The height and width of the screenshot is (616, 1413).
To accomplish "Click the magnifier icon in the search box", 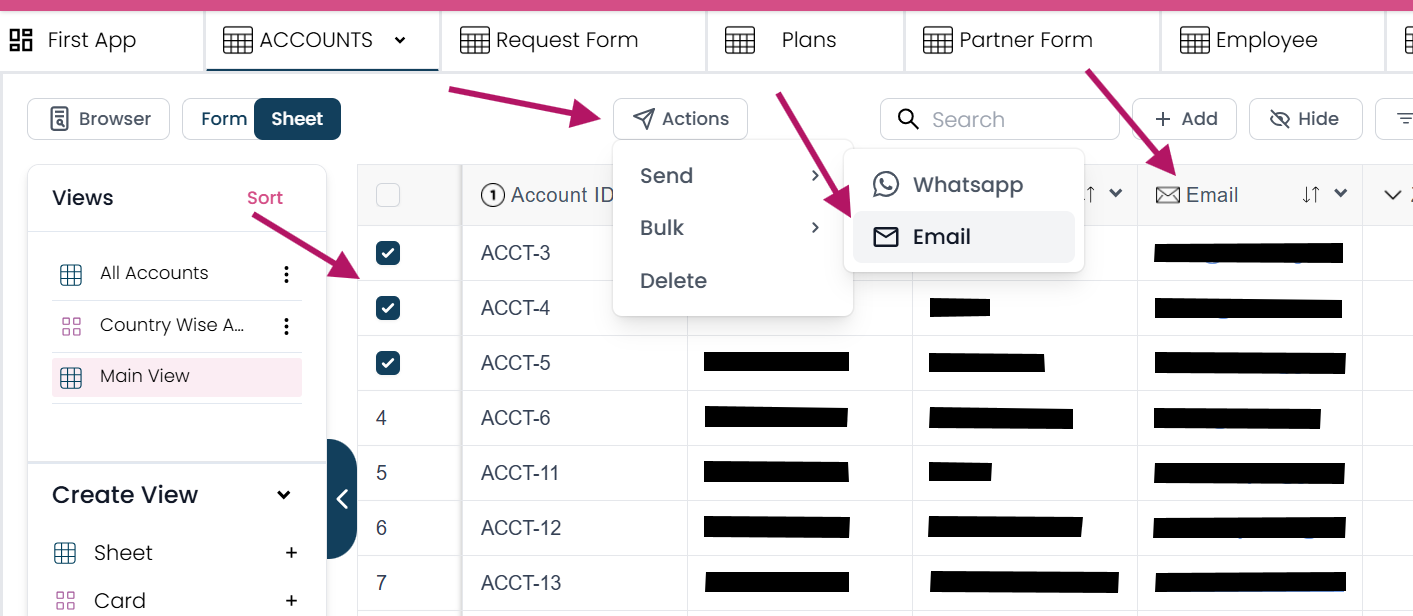I will (x=908, y=120).
